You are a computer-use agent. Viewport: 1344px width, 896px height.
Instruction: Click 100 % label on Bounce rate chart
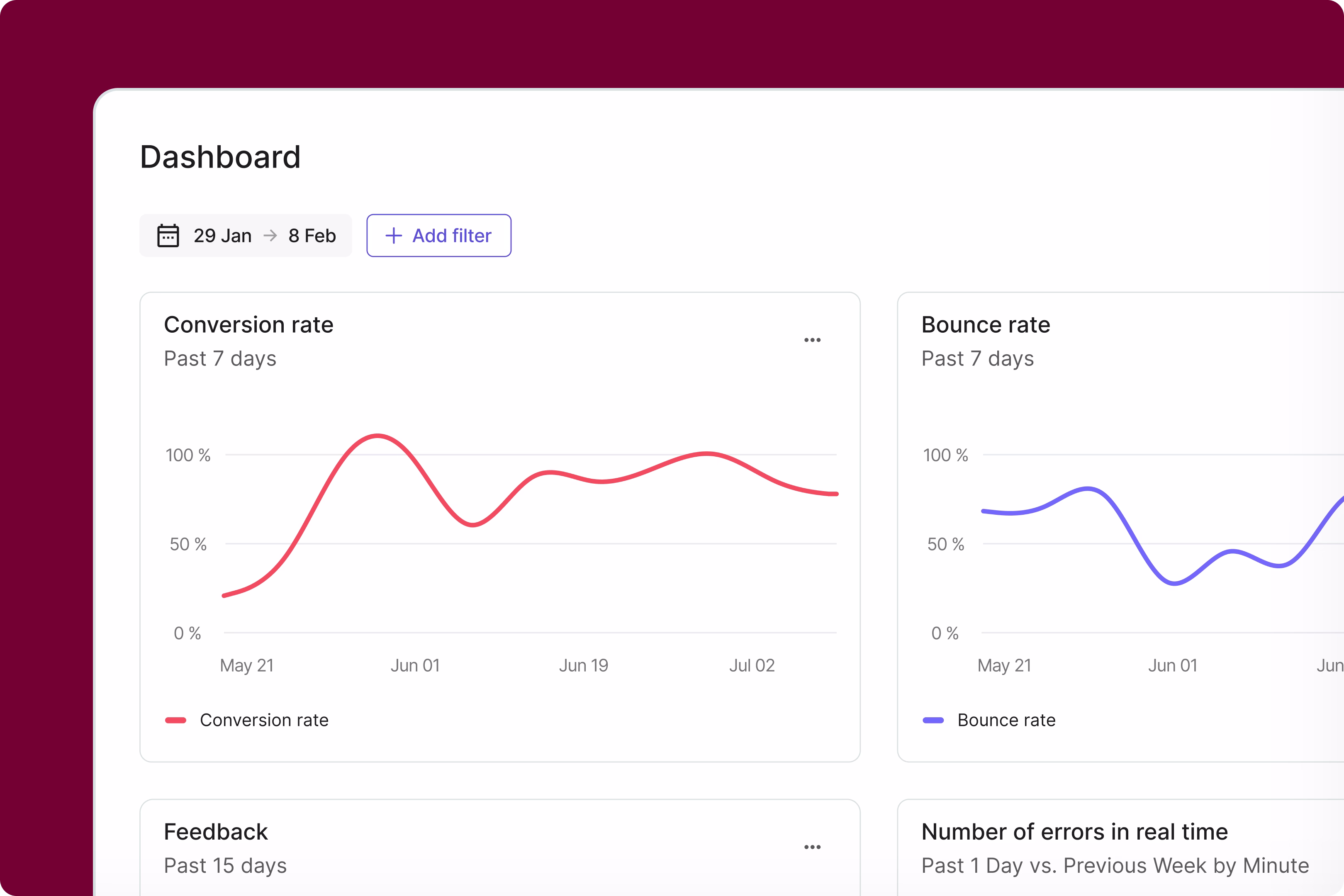click(x=946, y=455)
